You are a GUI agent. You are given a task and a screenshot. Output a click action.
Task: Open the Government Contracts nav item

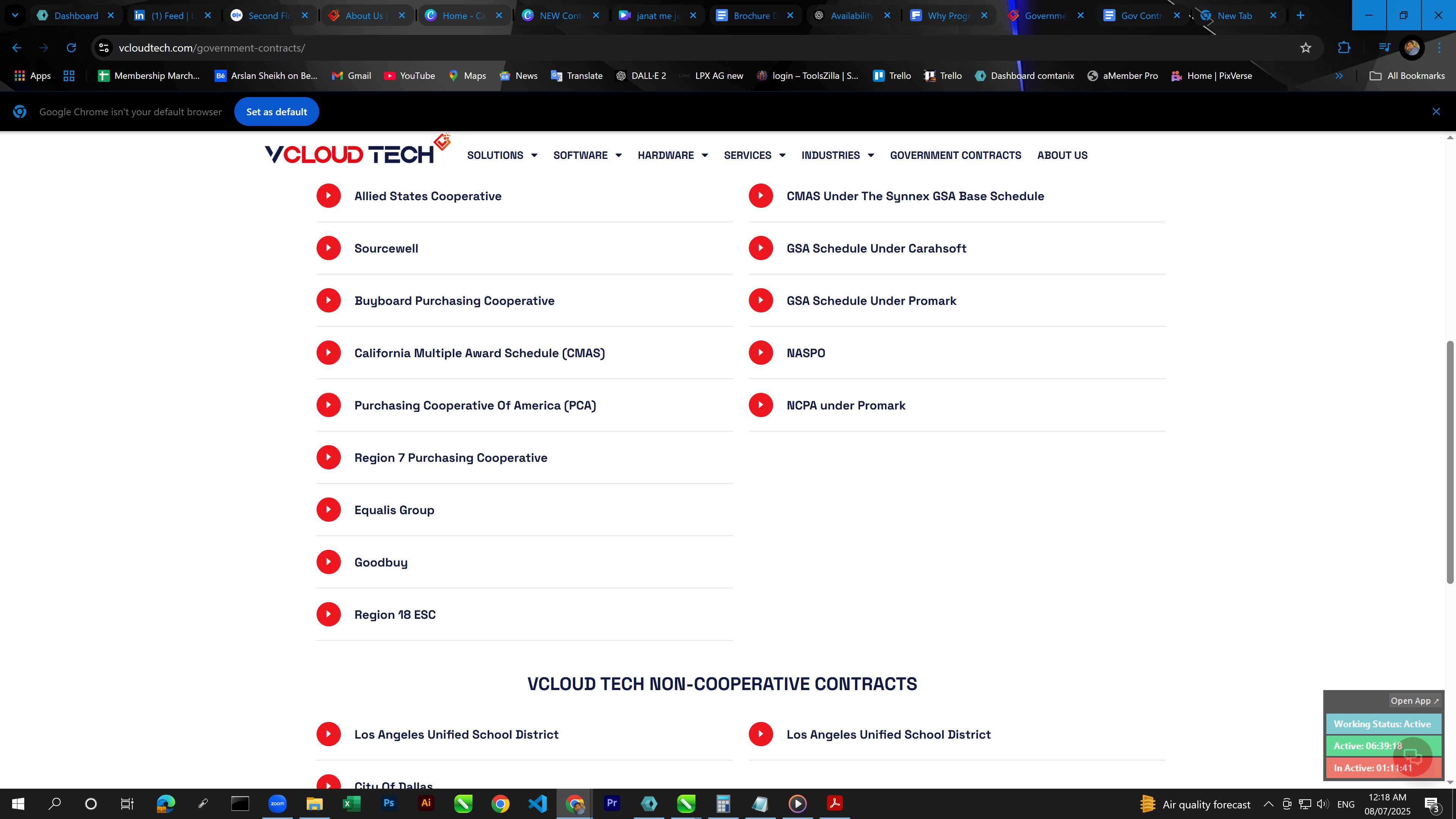(955, 155)
